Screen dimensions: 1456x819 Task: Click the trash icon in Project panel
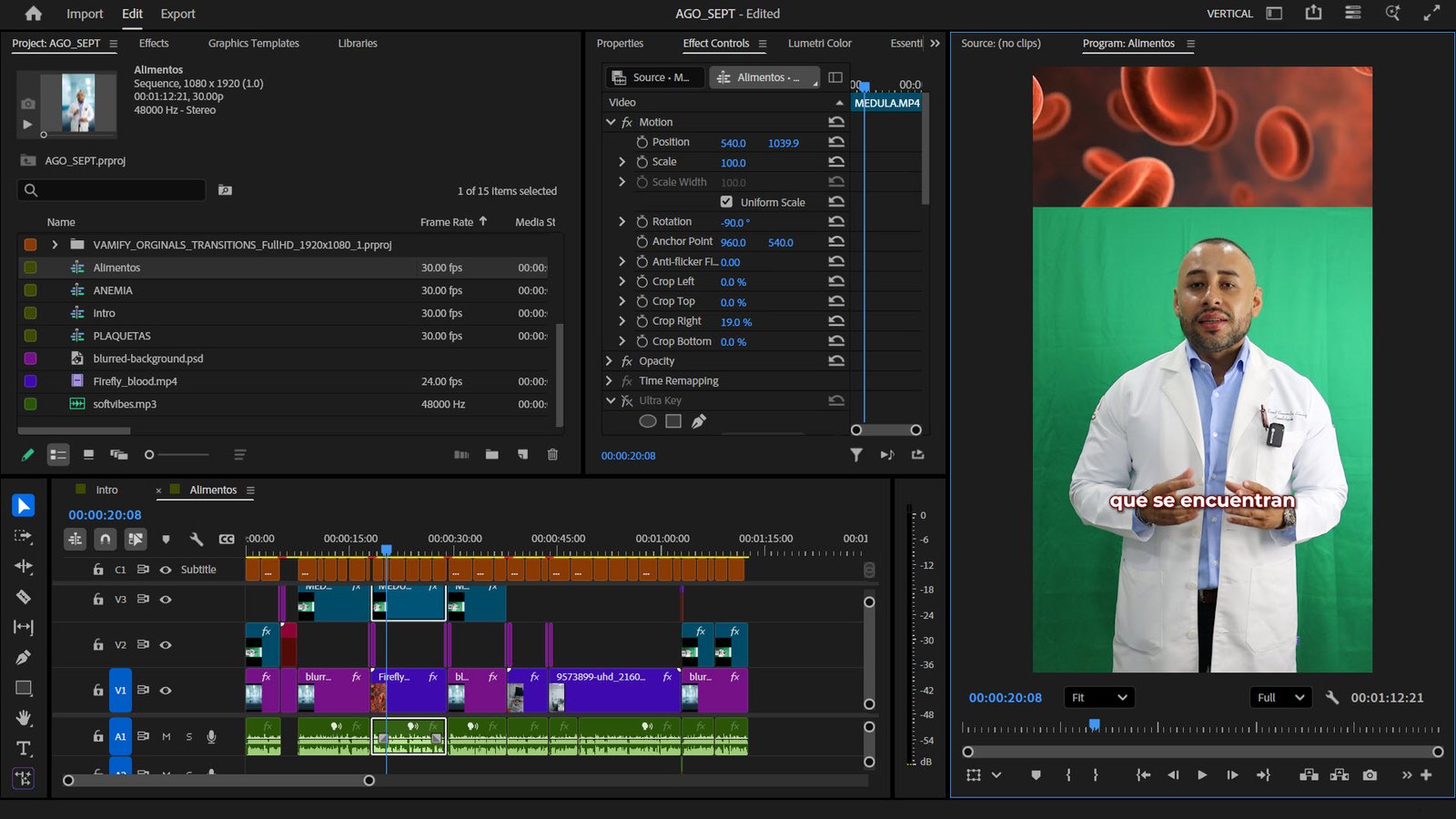point(552,454)
